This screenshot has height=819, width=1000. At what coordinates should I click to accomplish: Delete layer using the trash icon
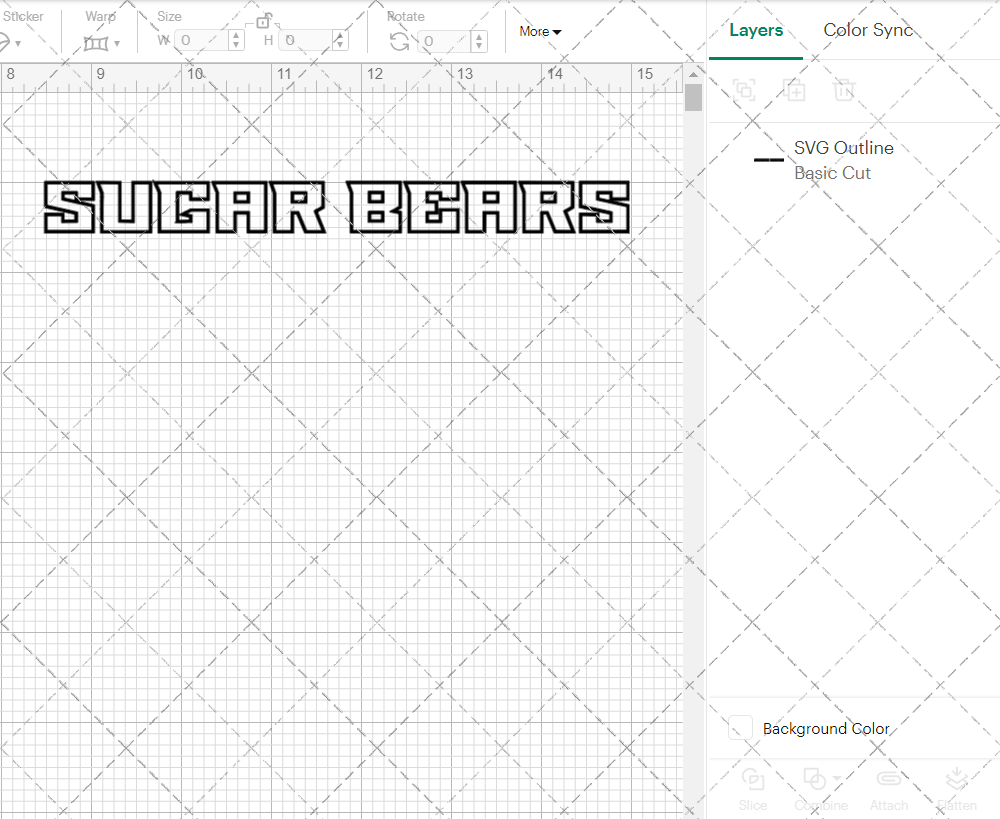pos(844,90)
